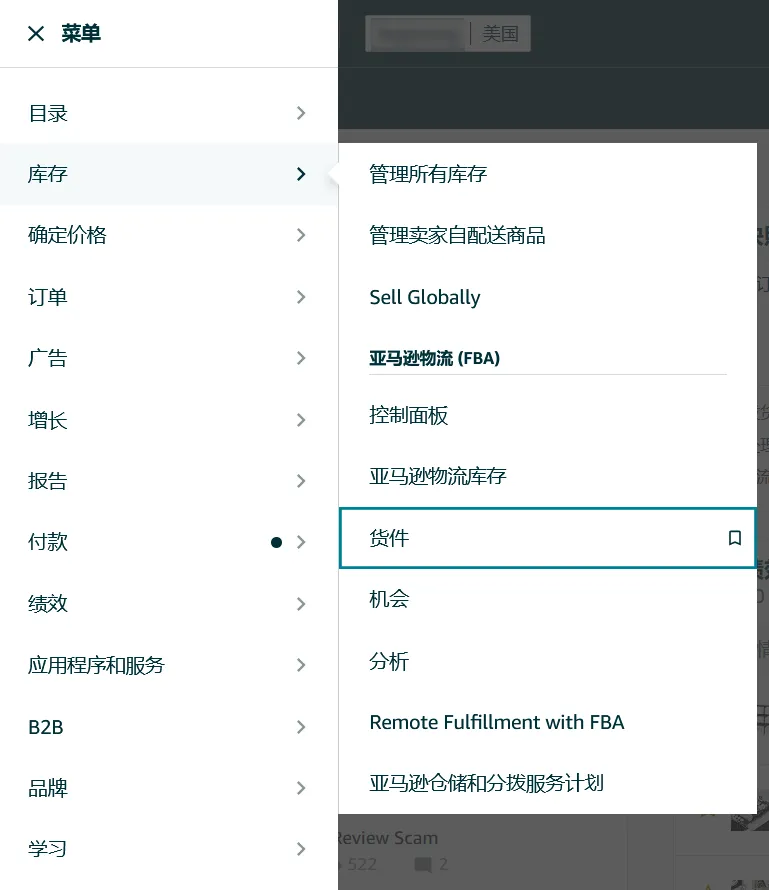Expand the 确定价格 submenu arrow

tap(300, 235)
